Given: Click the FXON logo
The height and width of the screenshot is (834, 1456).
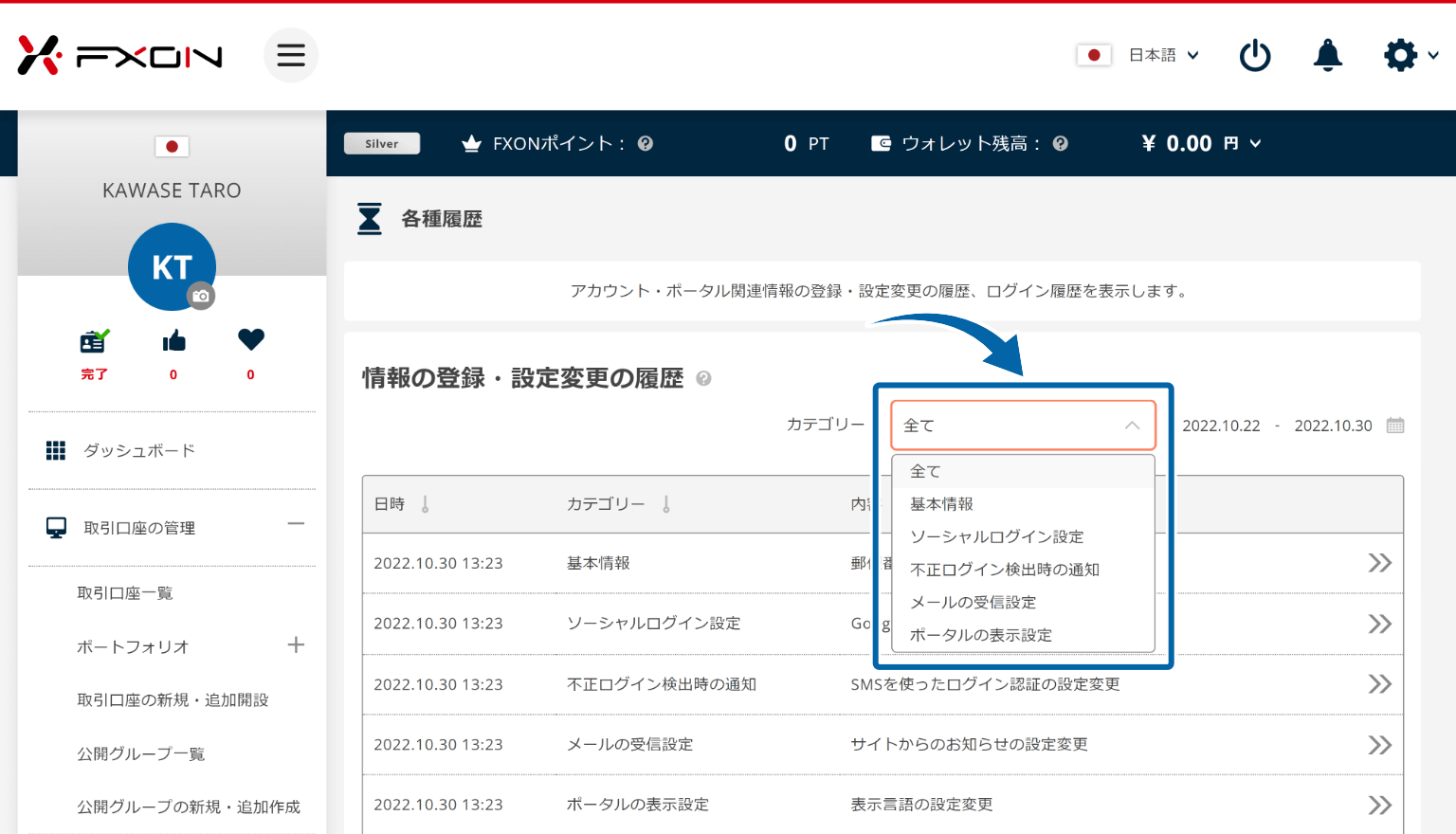Looking at the screenshot, I should [x=120, y=55].
